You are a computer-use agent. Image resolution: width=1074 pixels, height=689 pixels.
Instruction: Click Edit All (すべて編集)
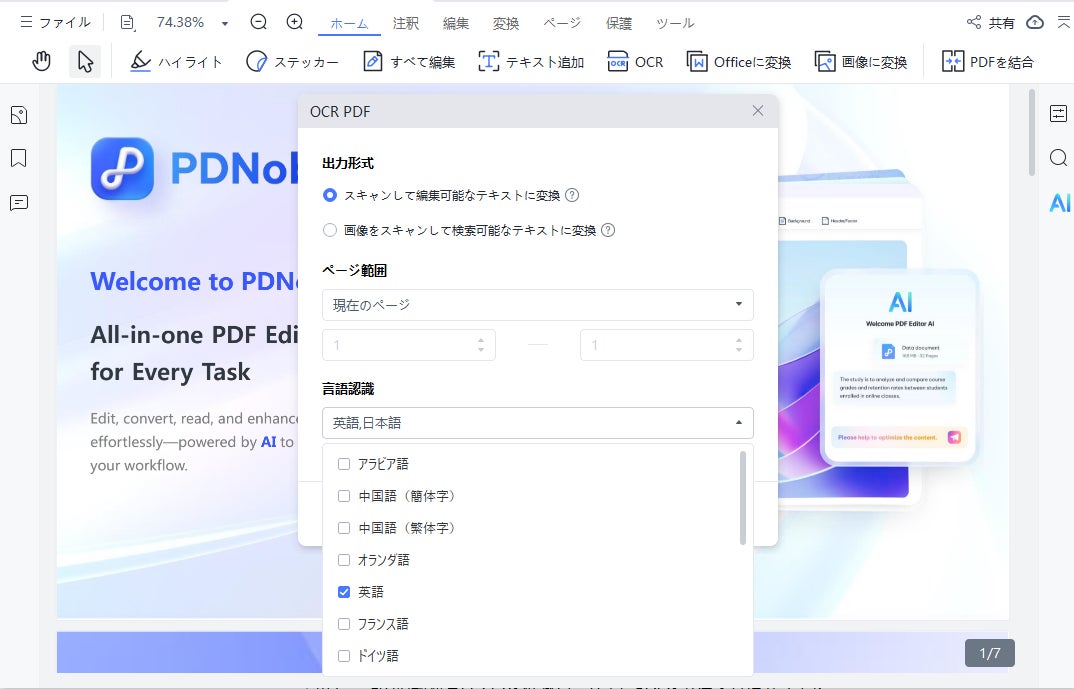[409, 62]
